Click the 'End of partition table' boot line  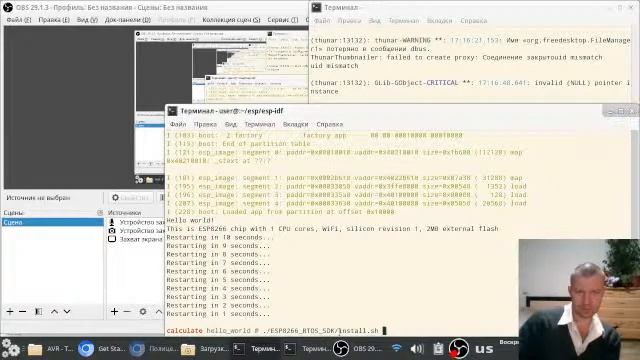238,144
